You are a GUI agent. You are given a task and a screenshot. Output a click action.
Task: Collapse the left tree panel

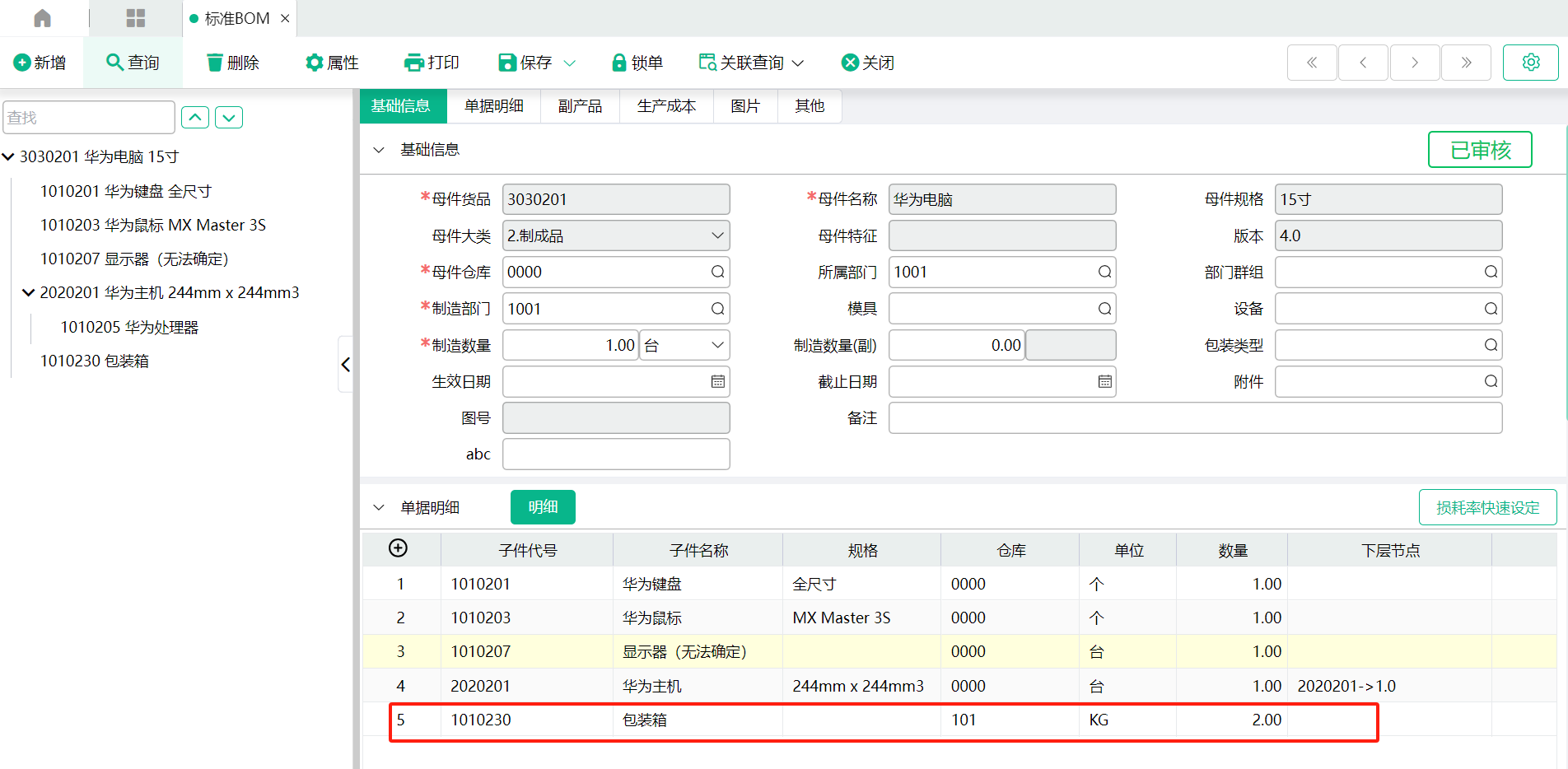[346, 365]
